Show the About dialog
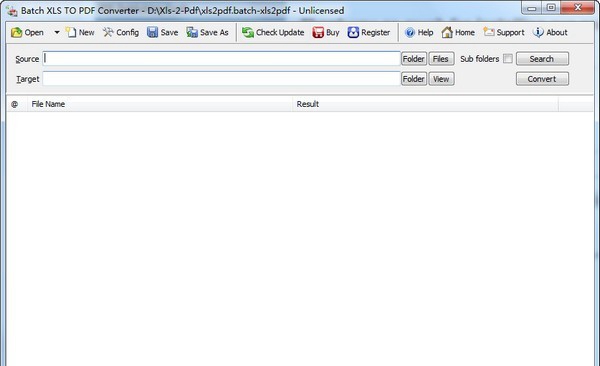Viewport: 600px width, 366px height. point(550,33)
